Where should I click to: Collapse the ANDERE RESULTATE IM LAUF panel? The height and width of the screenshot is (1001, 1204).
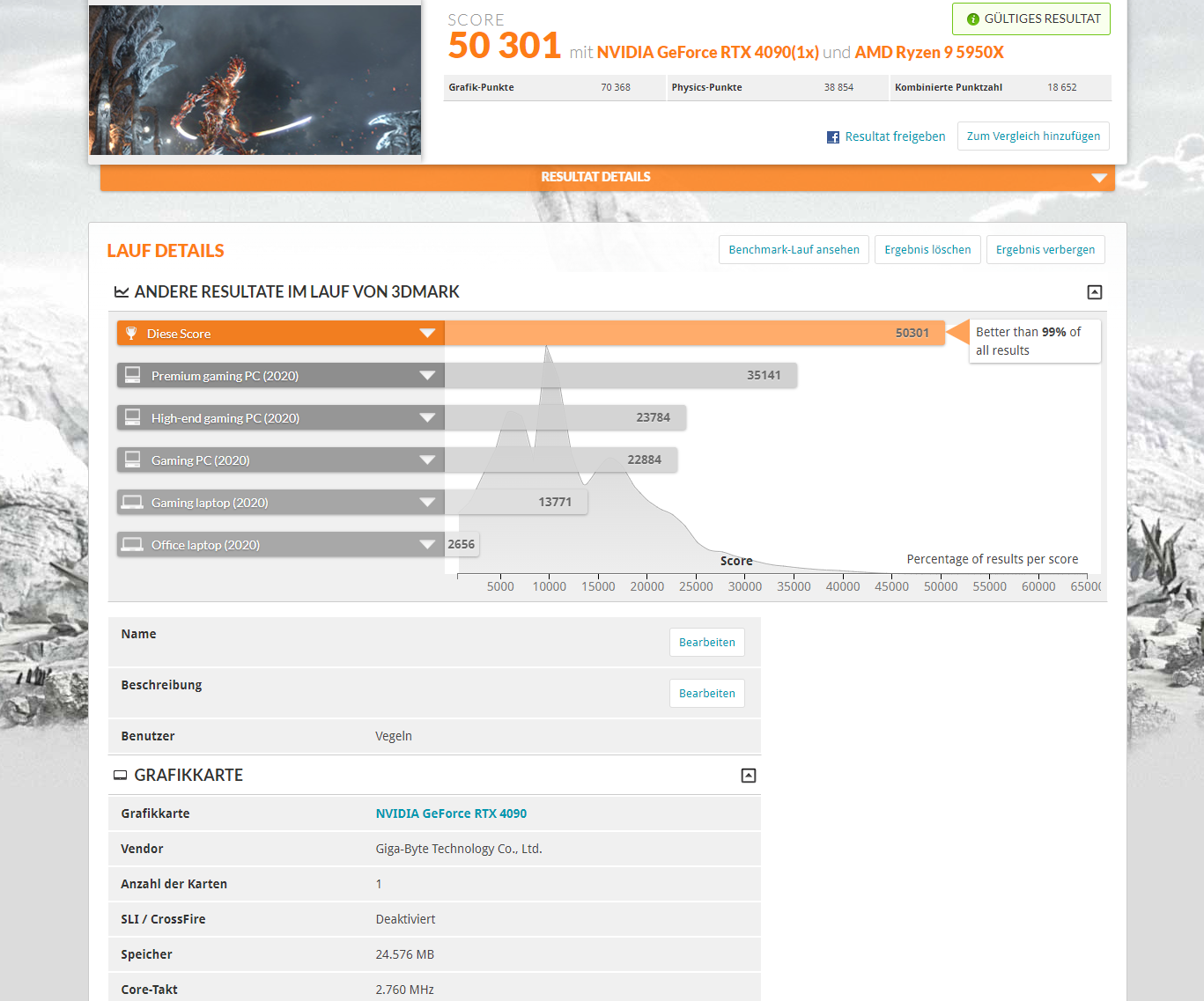click(x=1095, y=291)
